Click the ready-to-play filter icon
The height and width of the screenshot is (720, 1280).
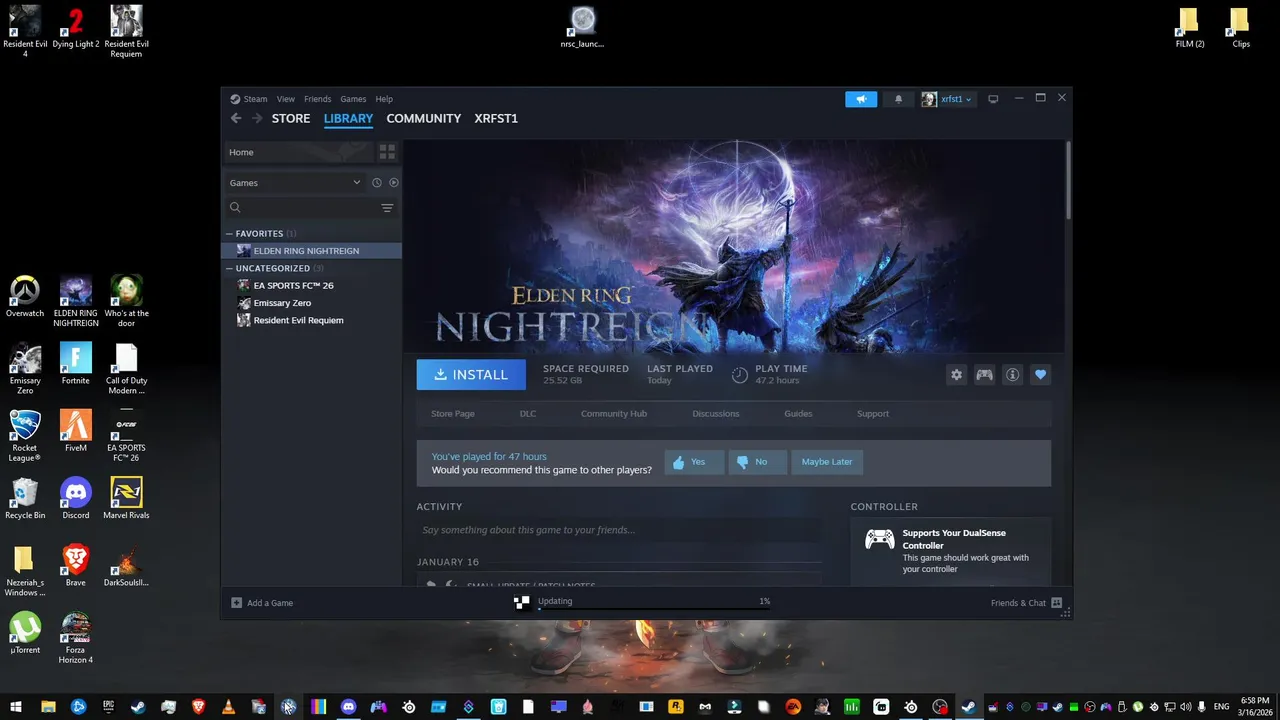394,183
